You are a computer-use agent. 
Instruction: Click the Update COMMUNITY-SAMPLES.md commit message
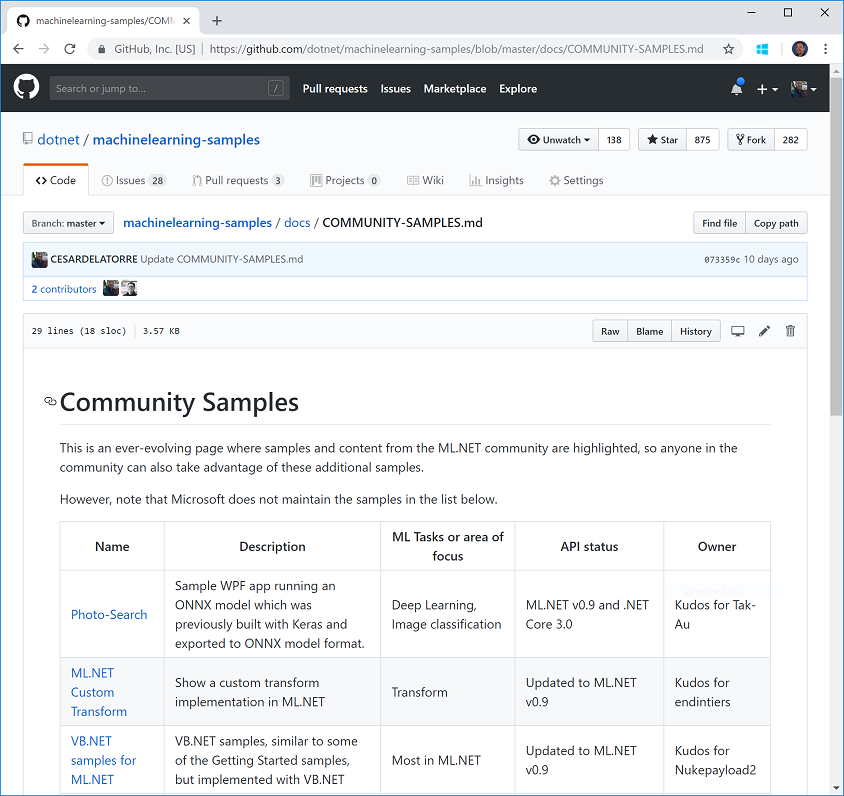(x=222, y=259)
